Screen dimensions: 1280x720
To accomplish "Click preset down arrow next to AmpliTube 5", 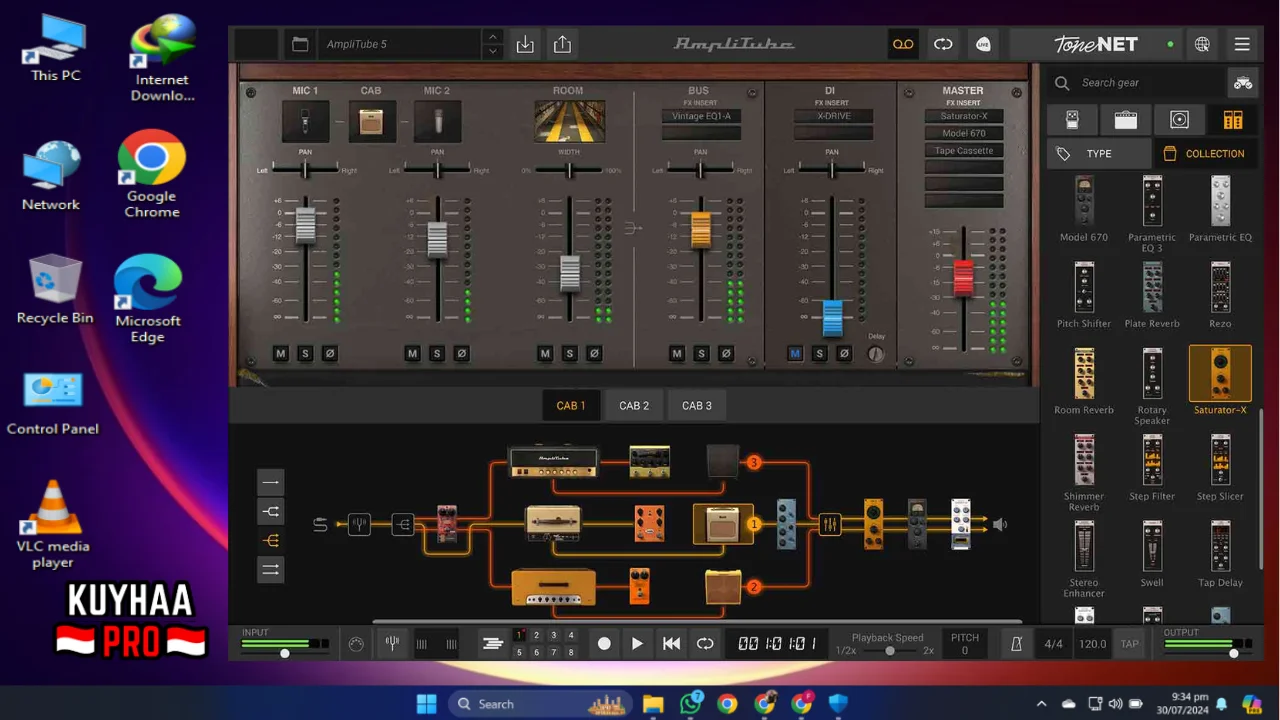I will pos(492,51).
